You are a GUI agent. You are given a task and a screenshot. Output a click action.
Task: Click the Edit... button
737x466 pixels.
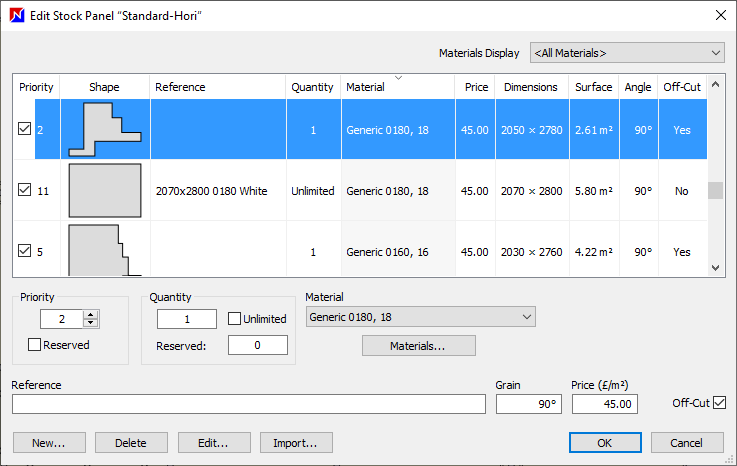(x=214, y=442)
